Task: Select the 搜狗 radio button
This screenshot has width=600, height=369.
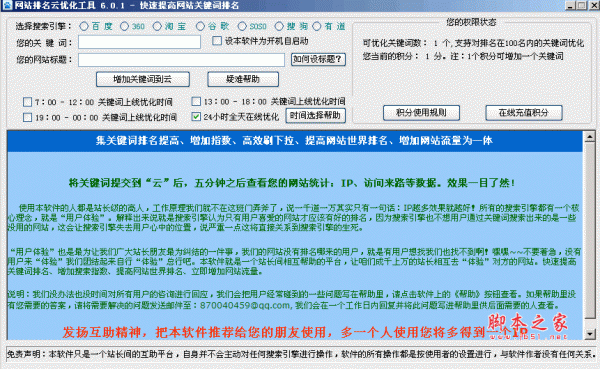Action: pos(279,26)
